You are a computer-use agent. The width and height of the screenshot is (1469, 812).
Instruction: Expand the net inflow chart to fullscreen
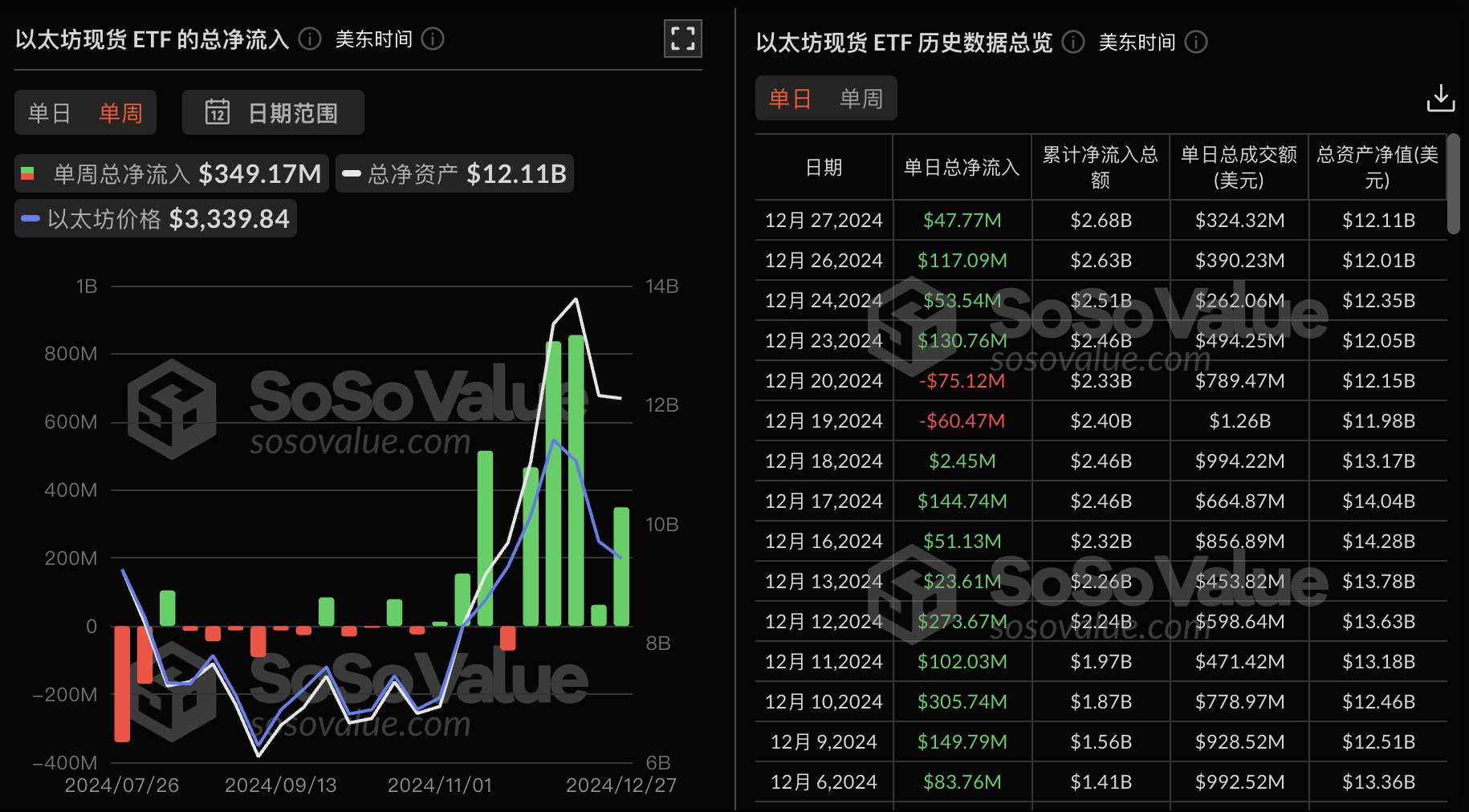click(682, 39)
